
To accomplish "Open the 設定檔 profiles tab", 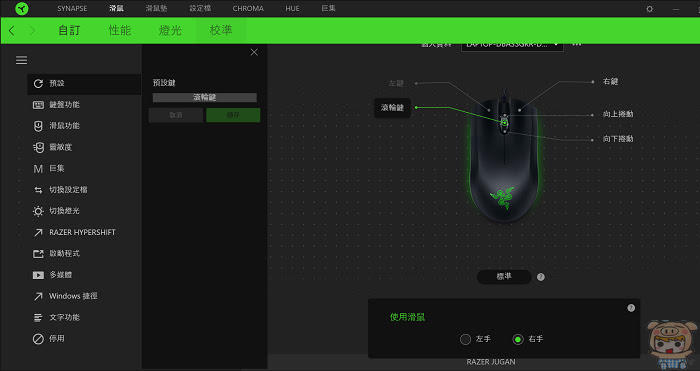I will point(200,8).
